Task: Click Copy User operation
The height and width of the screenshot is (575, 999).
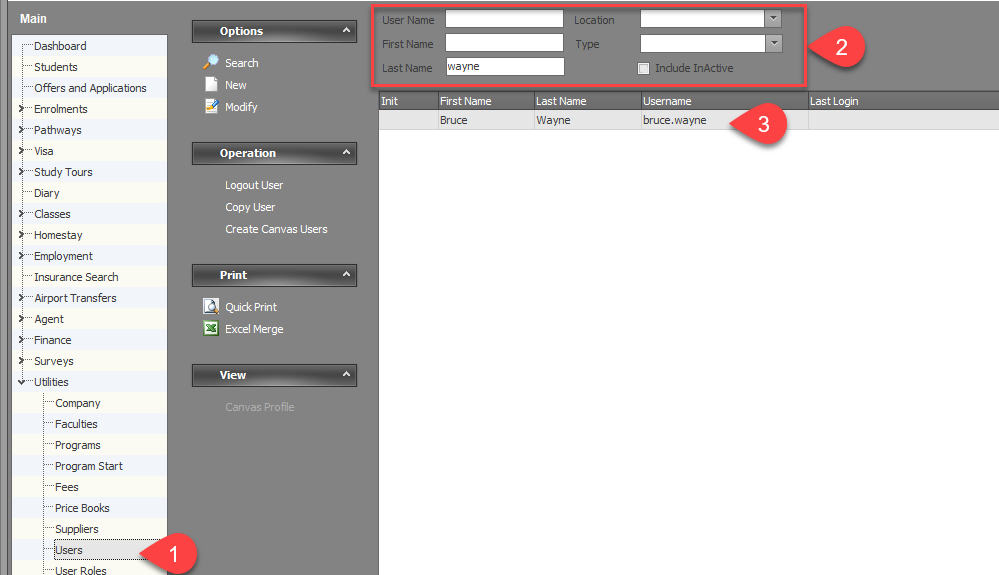Action: click(250, 207)
